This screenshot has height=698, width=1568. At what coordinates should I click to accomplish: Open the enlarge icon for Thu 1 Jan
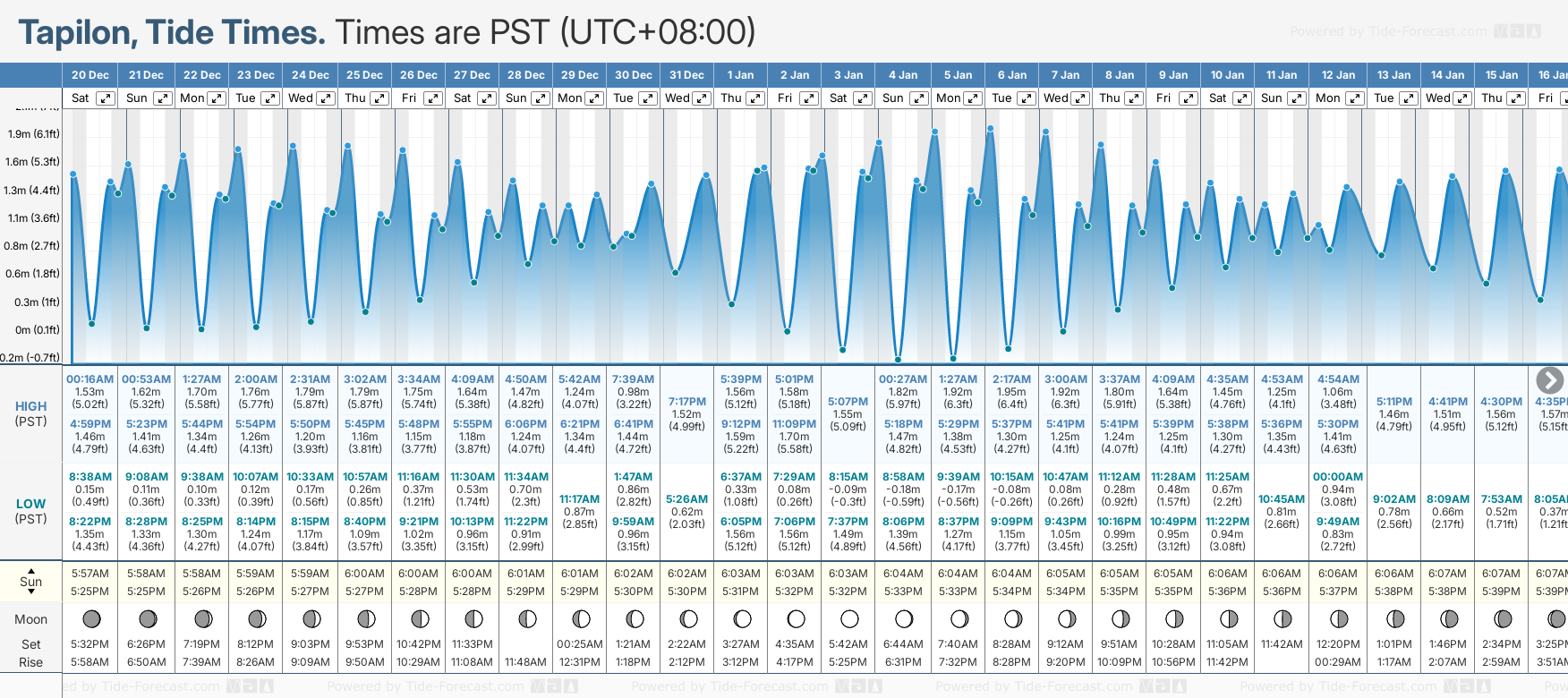tap(755, 98)
